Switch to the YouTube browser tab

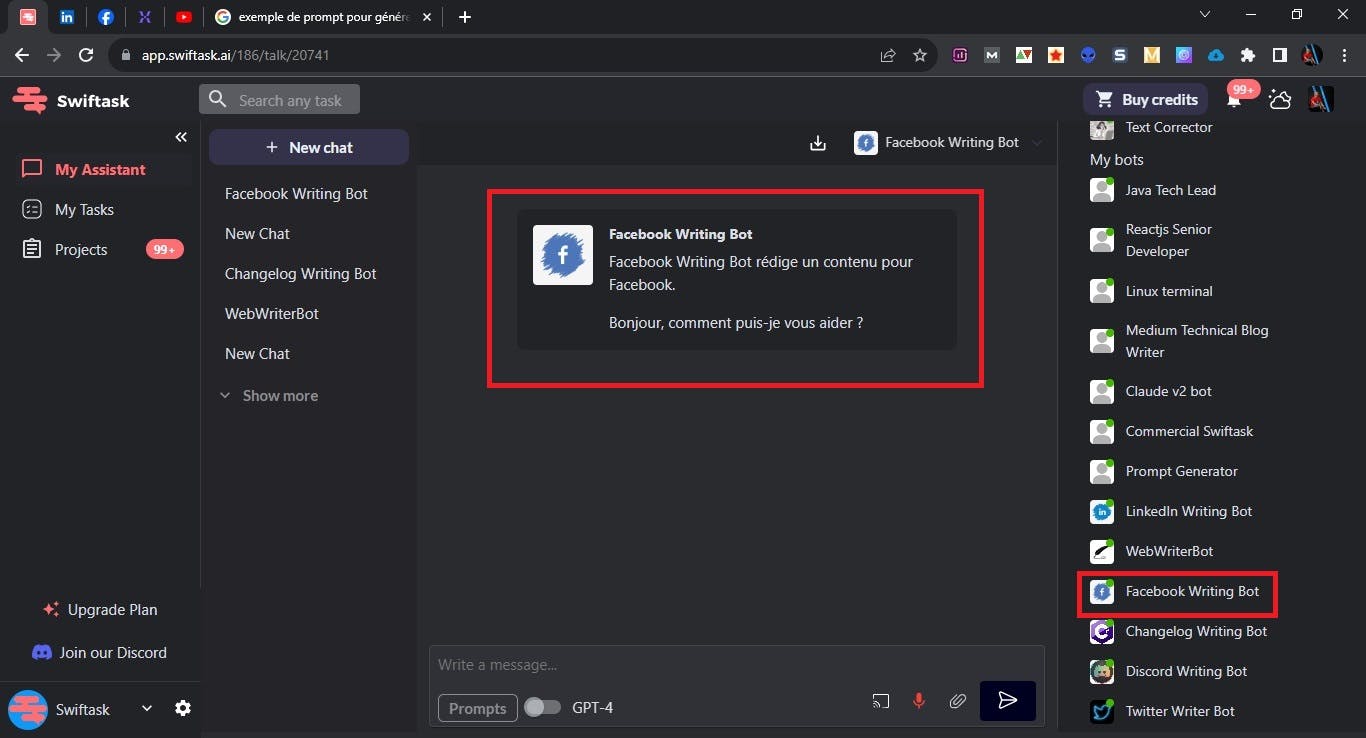183,17
